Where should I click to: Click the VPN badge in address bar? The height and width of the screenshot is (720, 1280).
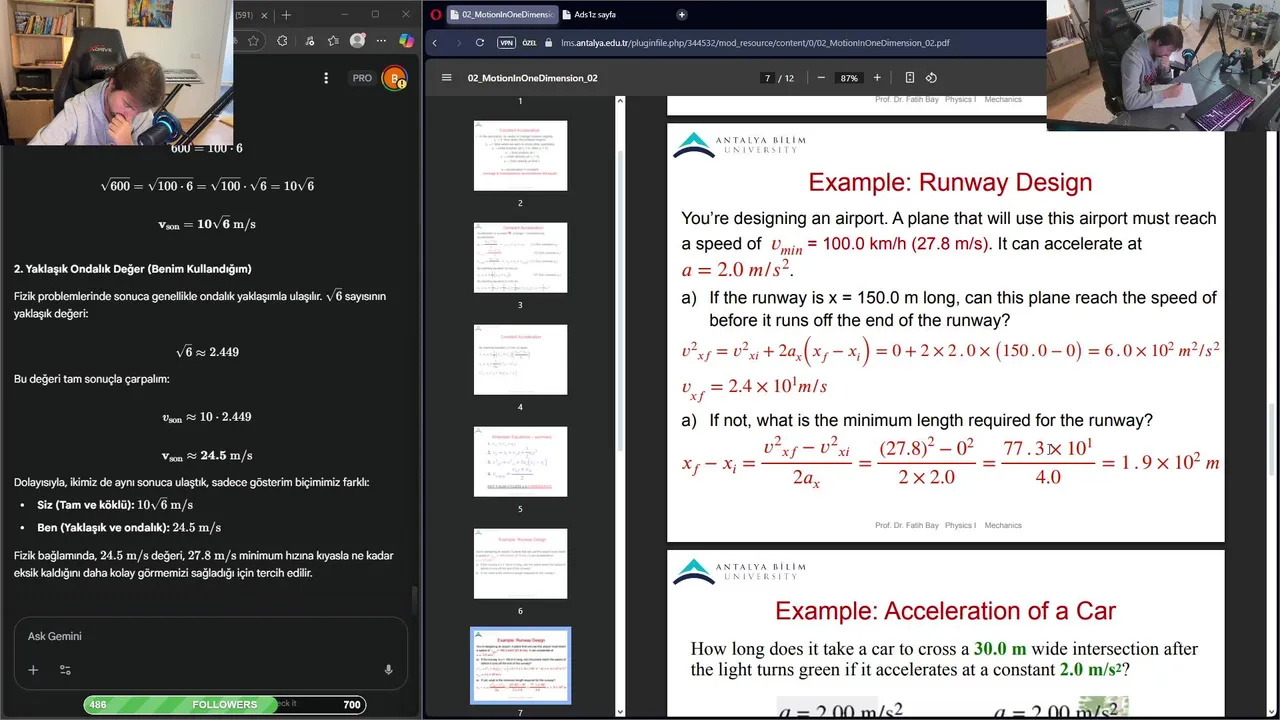click(x=506, y=43)
